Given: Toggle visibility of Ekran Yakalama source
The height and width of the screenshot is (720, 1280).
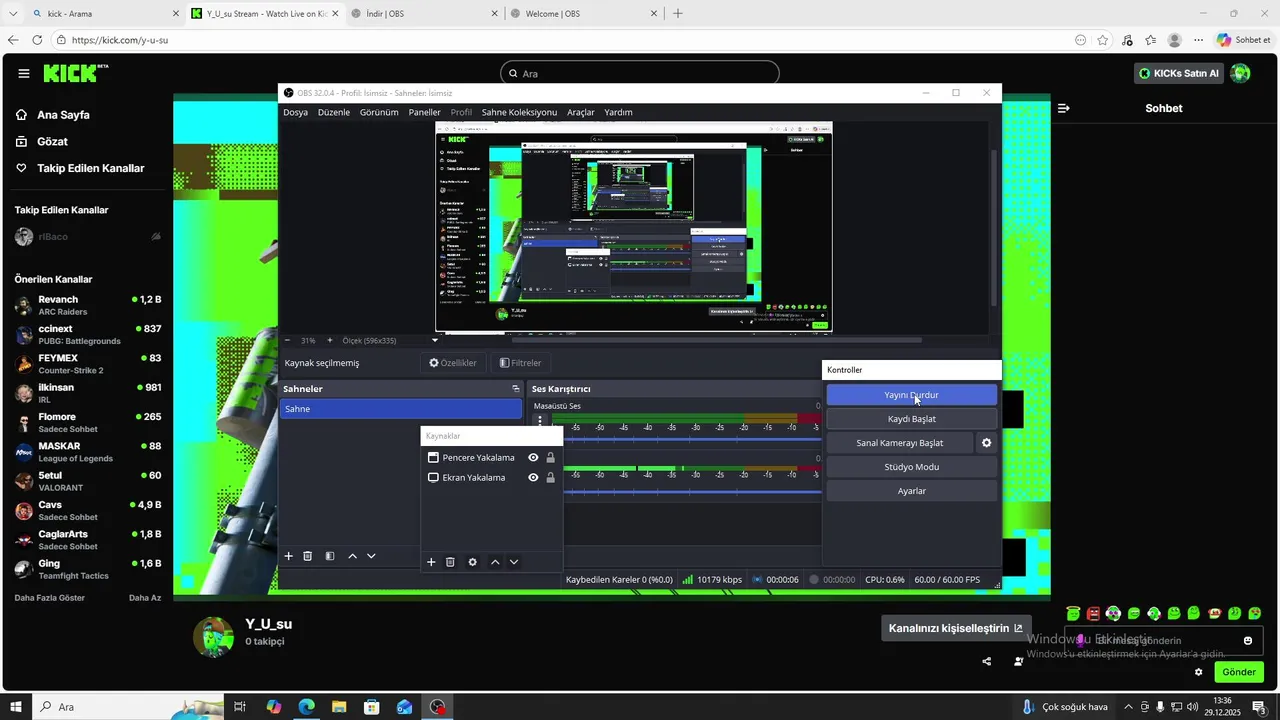Looking at the screenshot, I should tap(533, 478).
